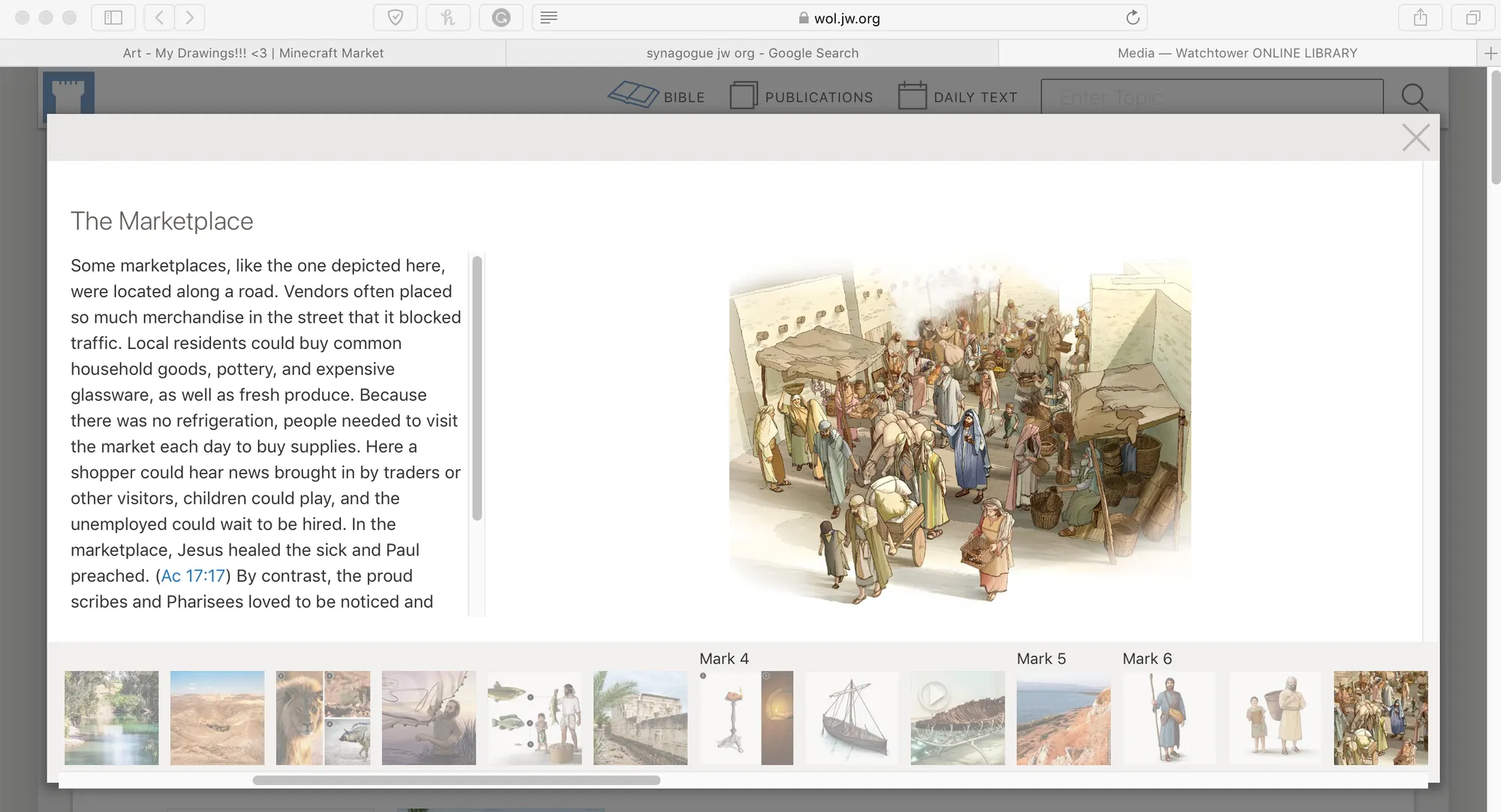Switch to synagogue Google Search tab
1501x812 pixels.
[x=752, y=53]
